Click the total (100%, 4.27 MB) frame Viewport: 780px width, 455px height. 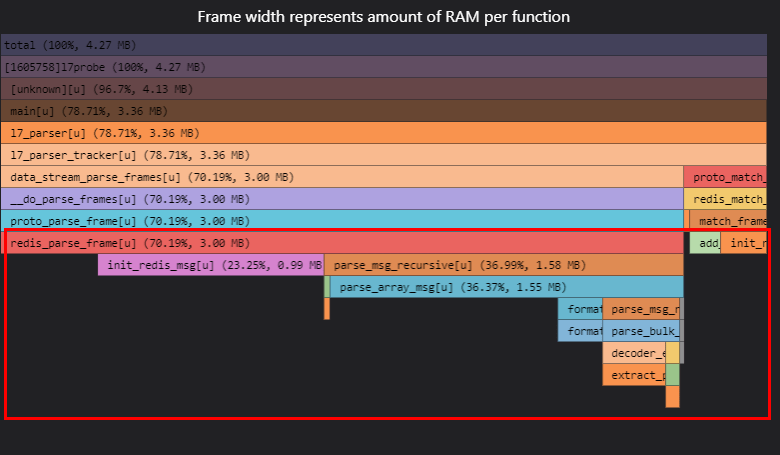(383, 45)
